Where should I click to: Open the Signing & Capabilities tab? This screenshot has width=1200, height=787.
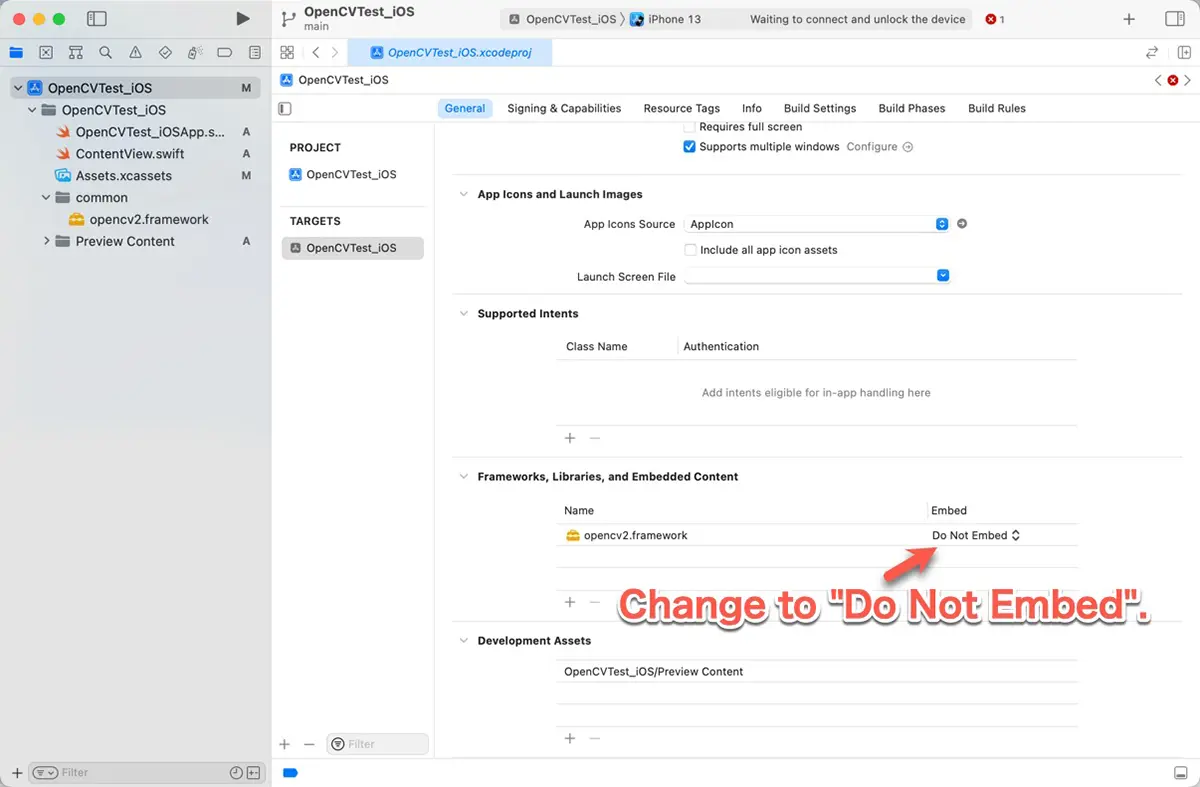coord(564,108)
